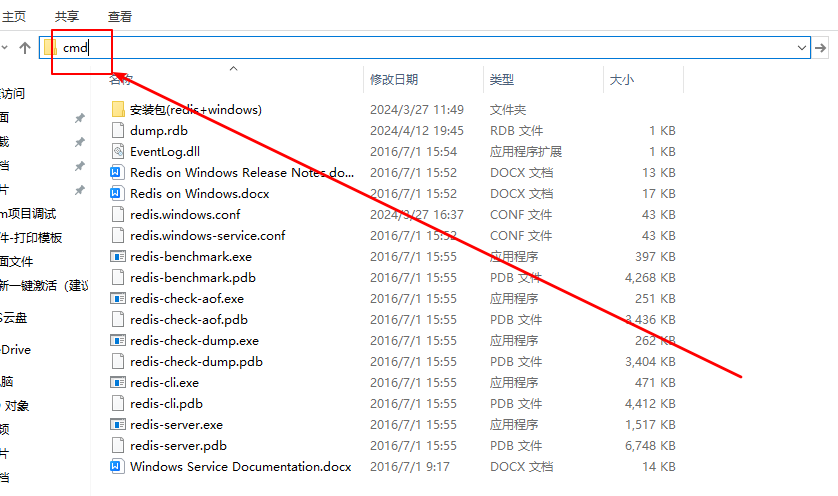The image size is (838, 496).
Task: Select the redis-cli.exe file icon
Action: 118,382
